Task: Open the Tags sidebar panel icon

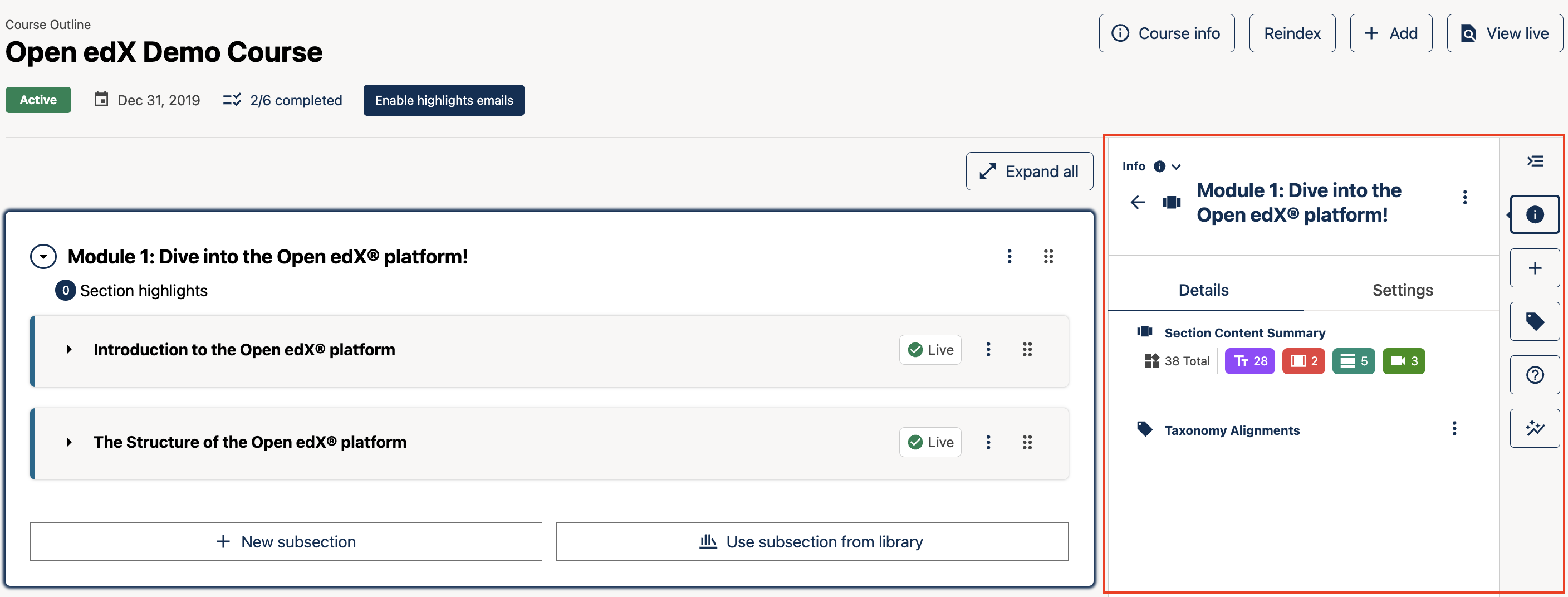Action: [x=1535, y=321]
